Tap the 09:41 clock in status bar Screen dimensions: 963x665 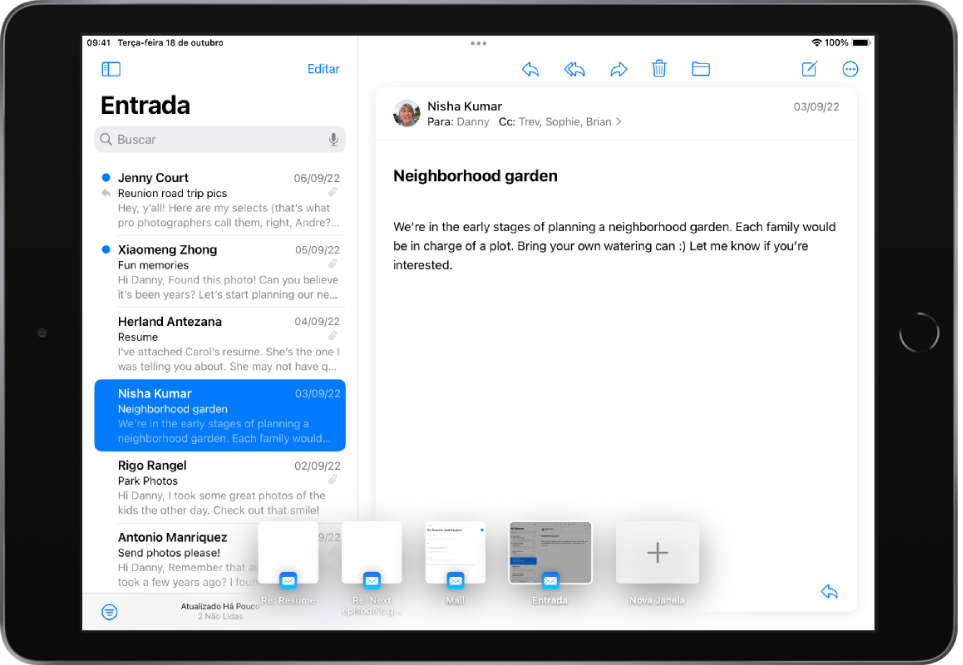click(98, 42)
